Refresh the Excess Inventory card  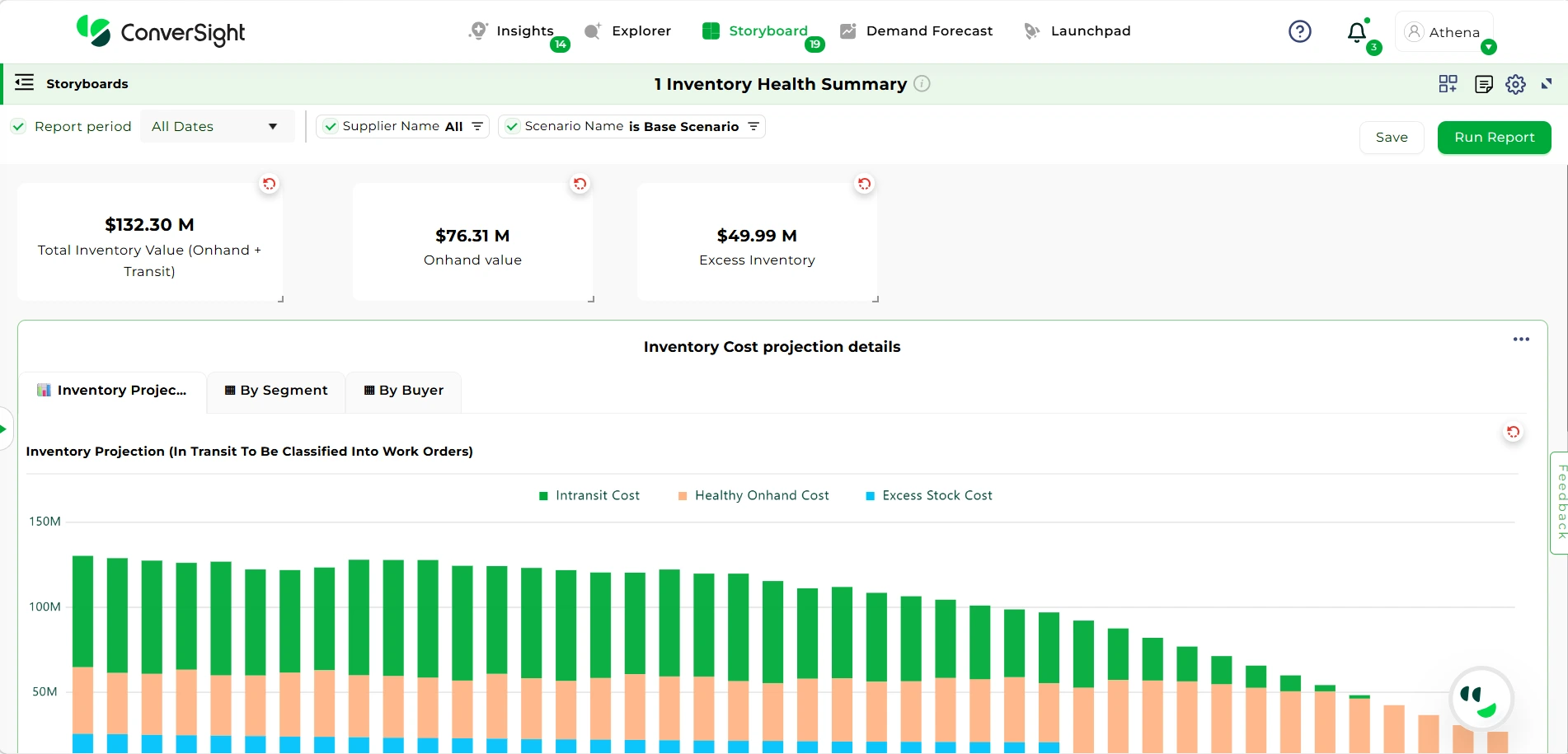coord(864,184)
